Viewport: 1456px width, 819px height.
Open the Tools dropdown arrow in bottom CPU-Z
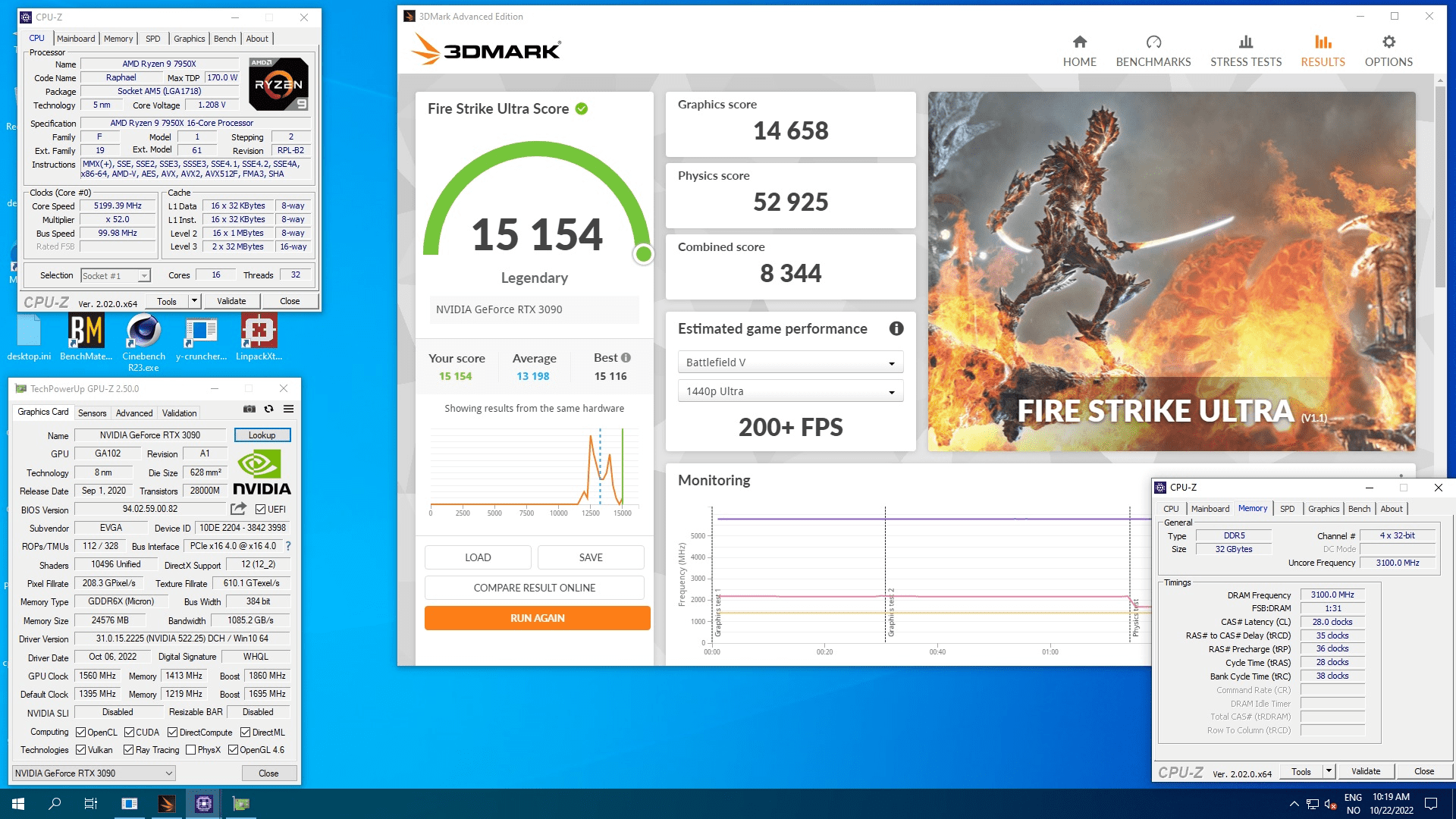[x=1329, y=771]
